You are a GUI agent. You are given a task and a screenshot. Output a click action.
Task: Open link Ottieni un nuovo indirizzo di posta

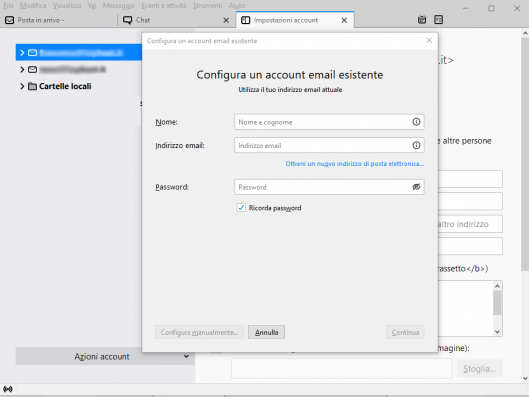pyautogui.click(x=355, y=164)
